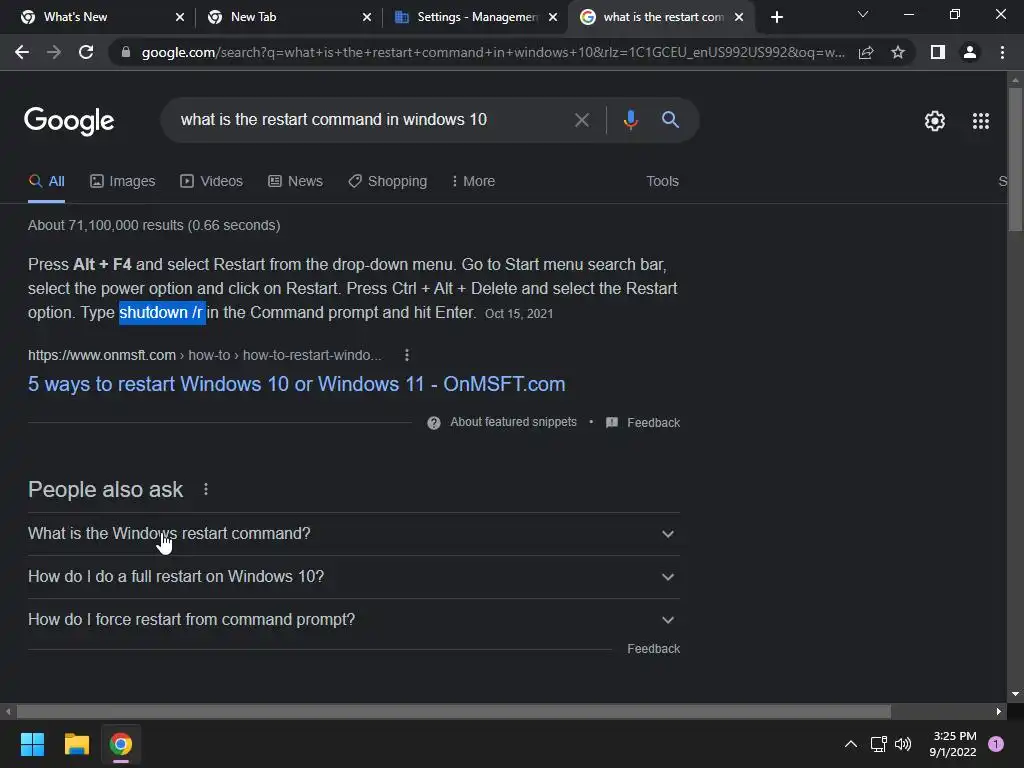Expand 'What is the Windows restart command?'
This screenshot has height=768, width=1024.
[353, 534]
